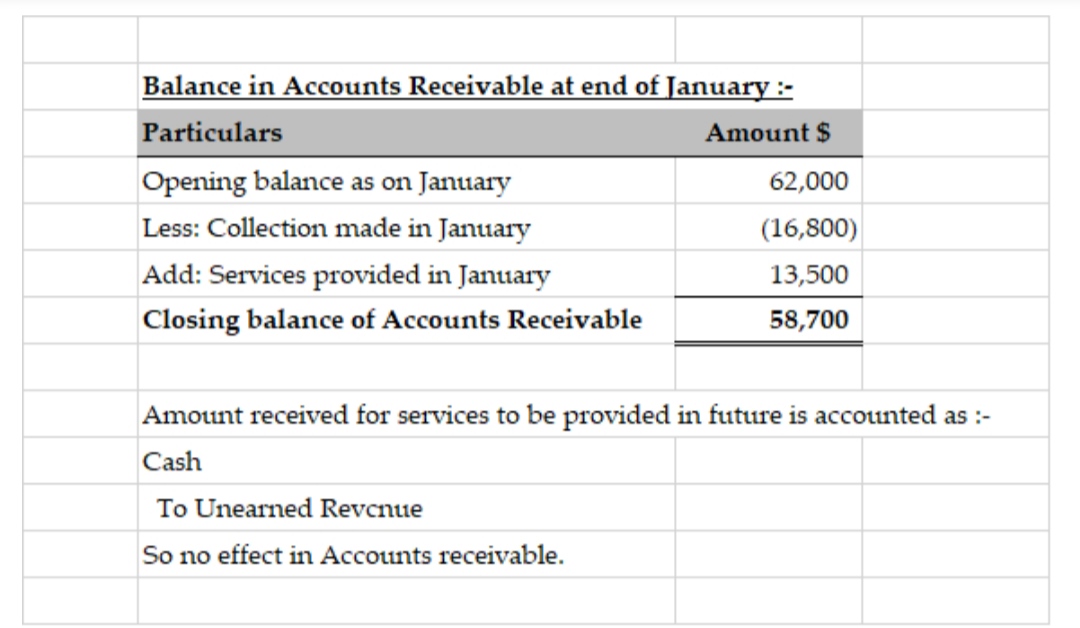Viewport: 1080px width, 628px height.
Task: Select the 'Cash' journal entry cell
Action: pyautogui.click(x=173, y=462)
